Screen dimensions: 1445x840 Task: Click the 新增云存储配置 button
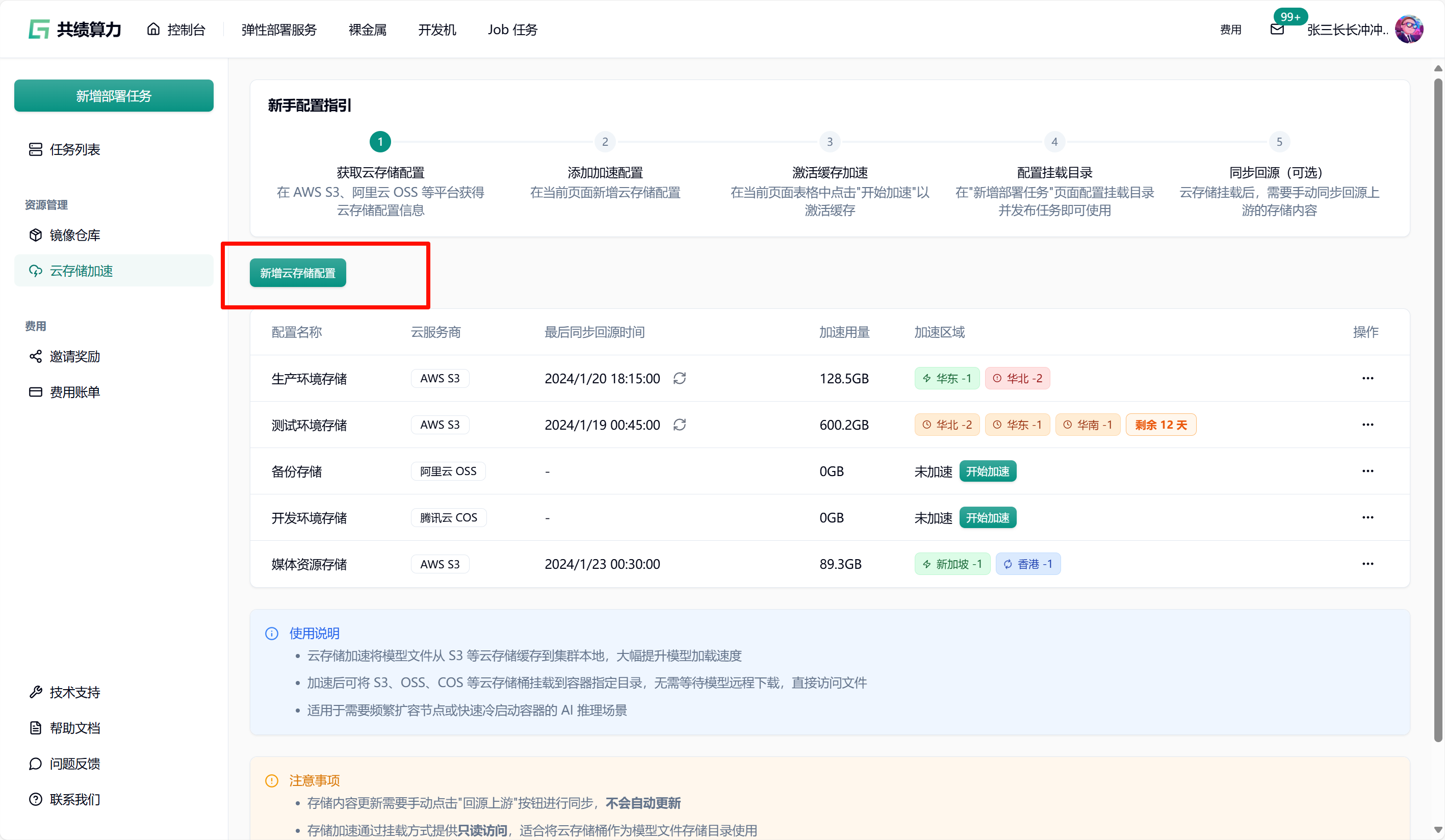pos(298,273)
